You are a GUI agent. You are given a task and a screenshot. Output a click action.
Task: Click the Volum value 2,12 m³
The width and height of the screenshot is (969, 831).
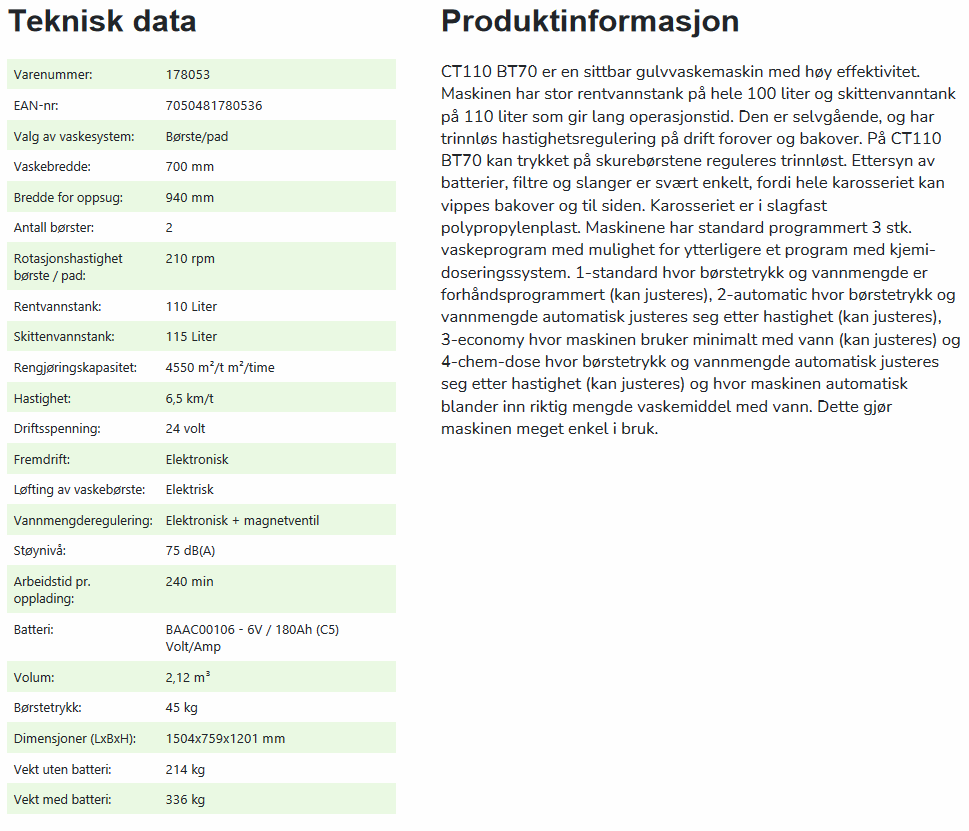point(188,677)
